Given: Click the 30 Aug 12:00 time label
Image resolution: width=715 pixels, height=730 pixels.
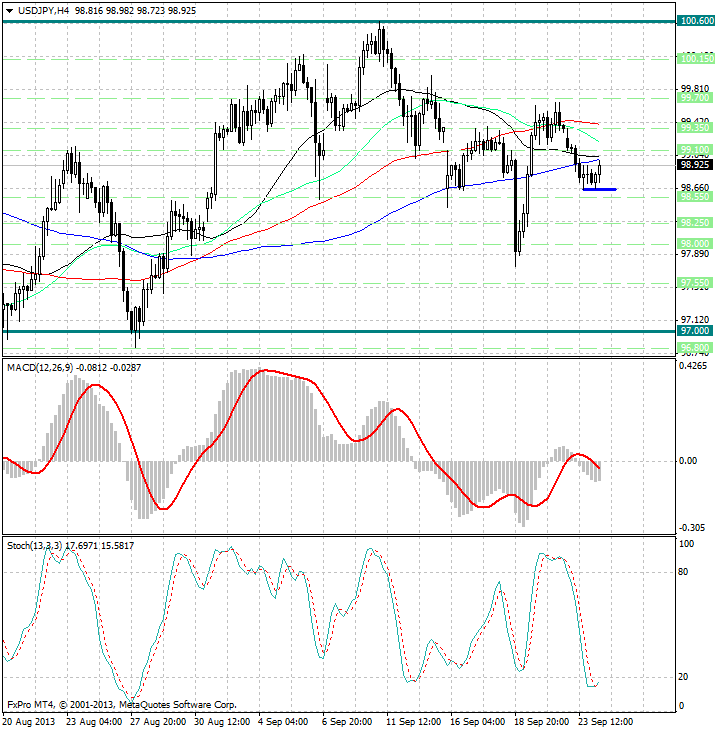Looking at the screenshot, I should pyautogui.click(x=222, y=722).
